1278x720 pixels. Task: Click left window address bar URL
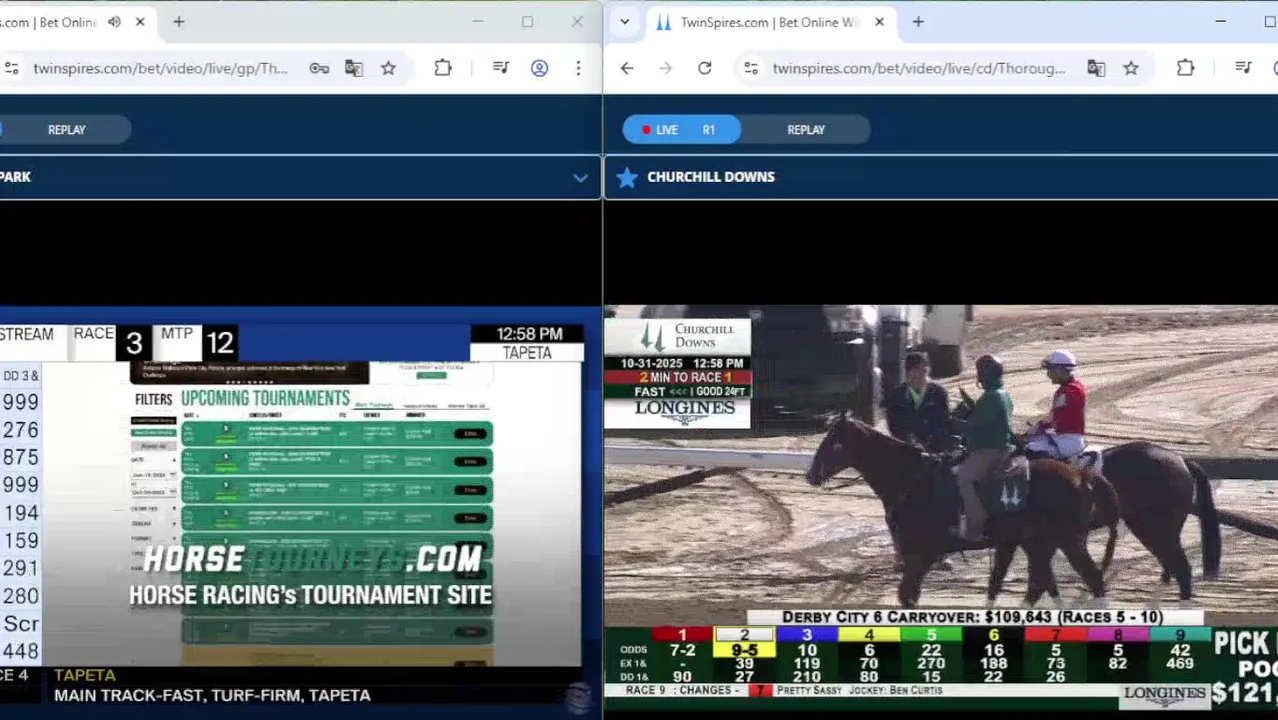coord(160,68)
